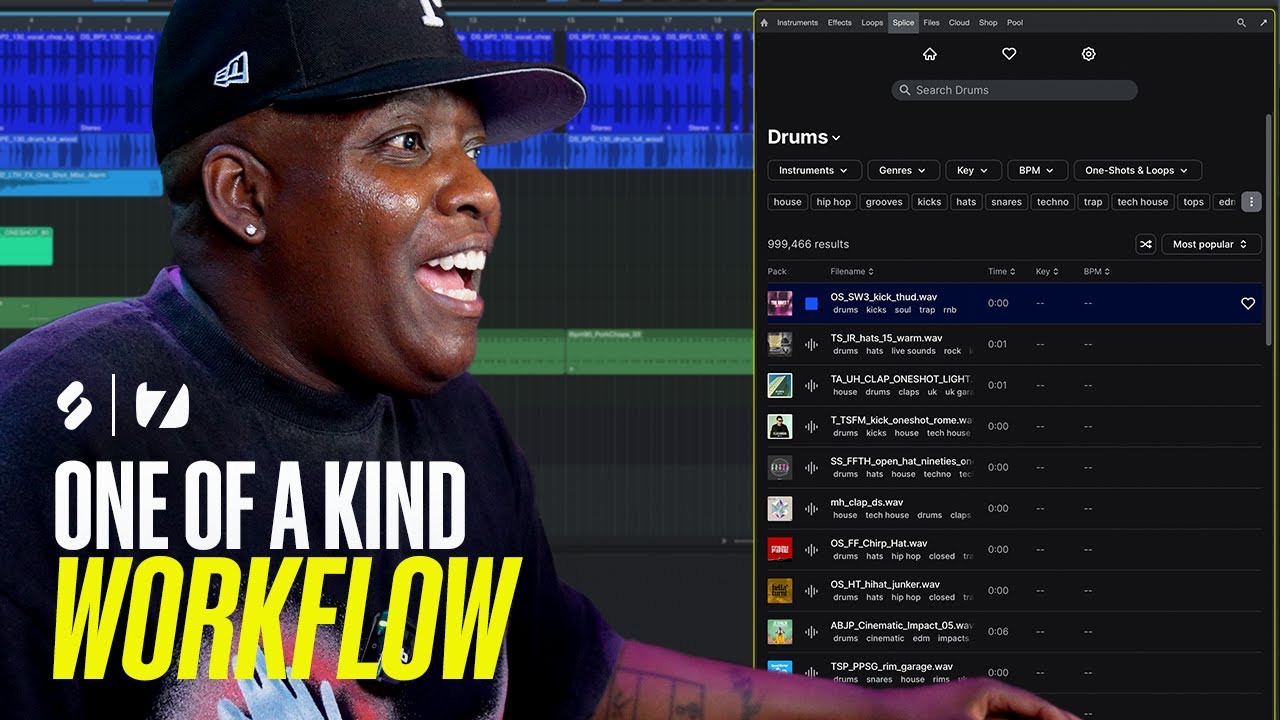Filter by the hip hop tag
This screenshot has width=1280, height=720.
(x=834, y=202)
